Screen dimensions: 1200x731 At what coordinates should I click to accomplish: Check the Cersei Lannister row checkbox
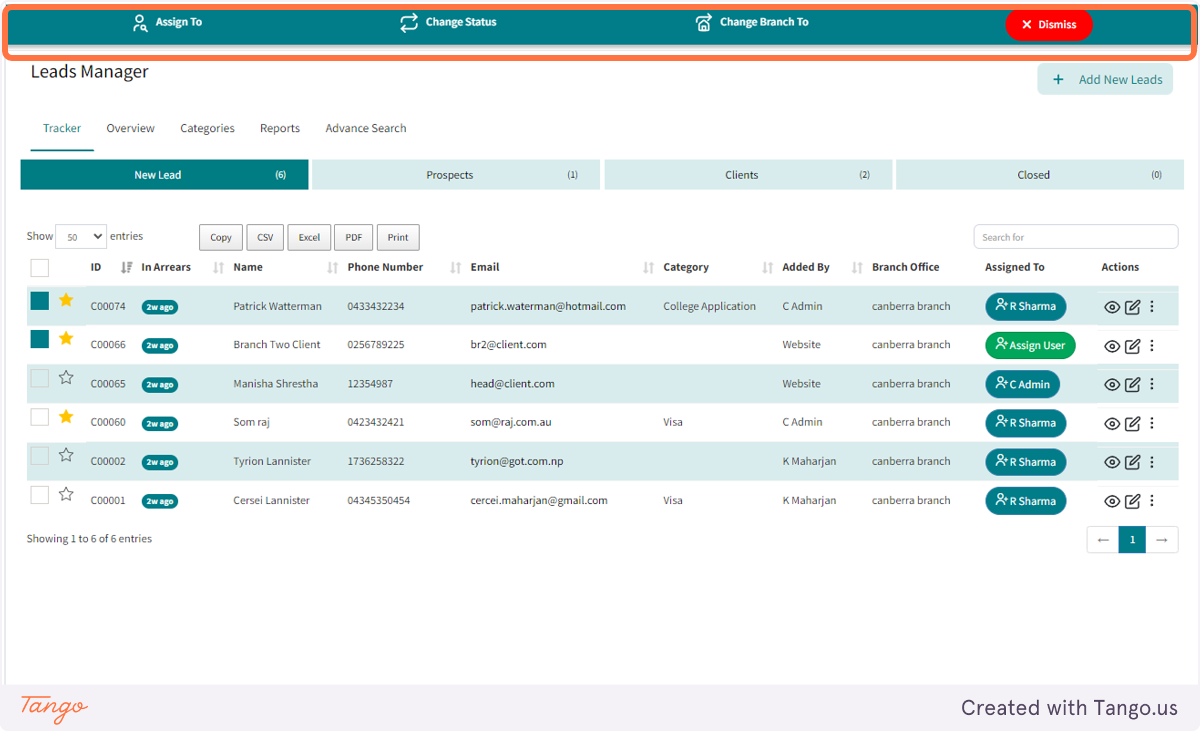click(40, 495)
